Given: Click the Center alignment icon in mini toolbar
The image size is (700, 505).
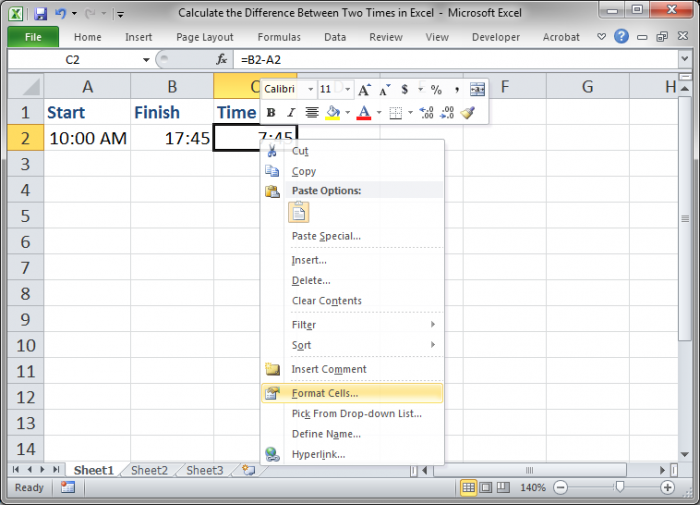Looking at the screenshot, I should (312, 113).
